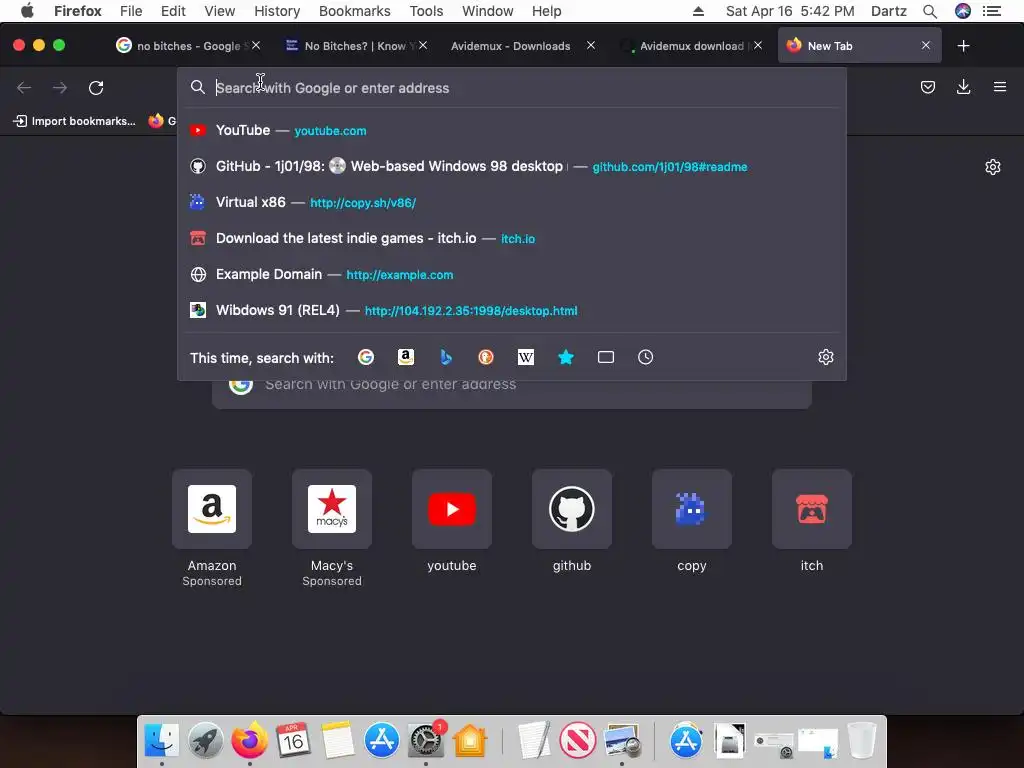1024x768 pixels.
Task: Open Preview app in the Dock
Action: [622, 741]
